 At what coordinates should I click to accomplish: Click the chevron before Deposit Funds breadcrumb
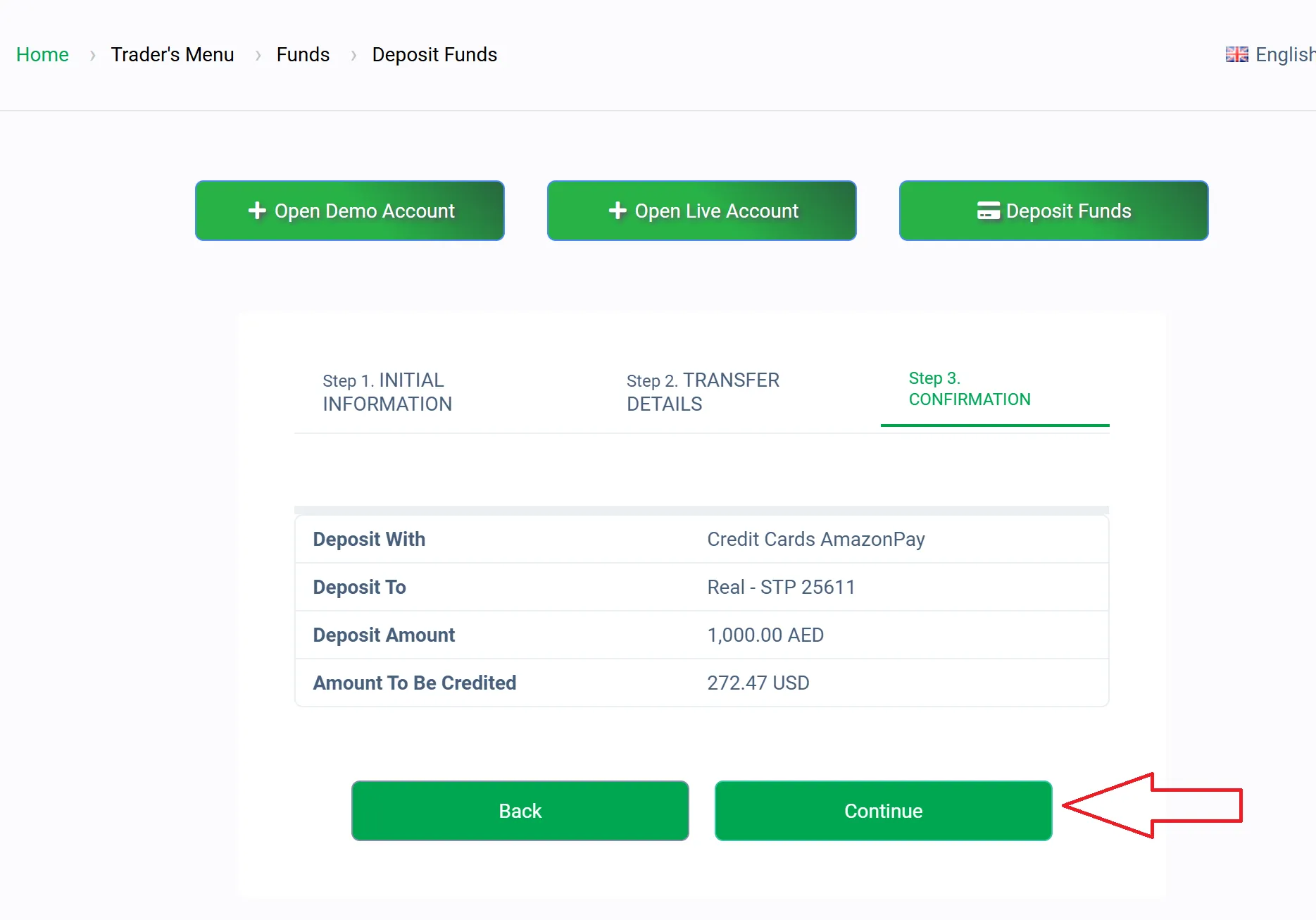click(x=353, y=55)
